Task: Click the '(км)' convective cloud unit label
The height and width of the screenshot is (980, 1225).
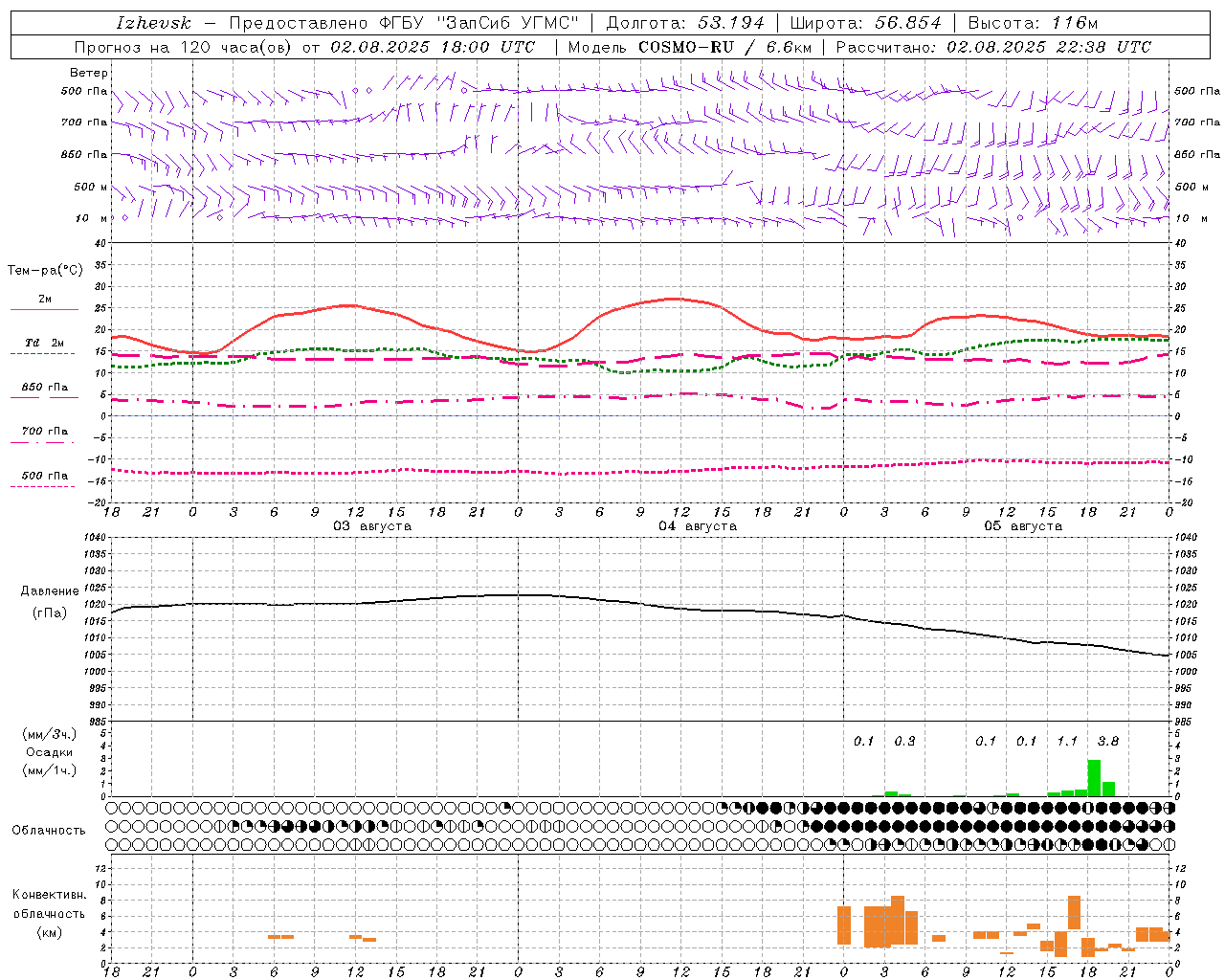Action: 50,932
